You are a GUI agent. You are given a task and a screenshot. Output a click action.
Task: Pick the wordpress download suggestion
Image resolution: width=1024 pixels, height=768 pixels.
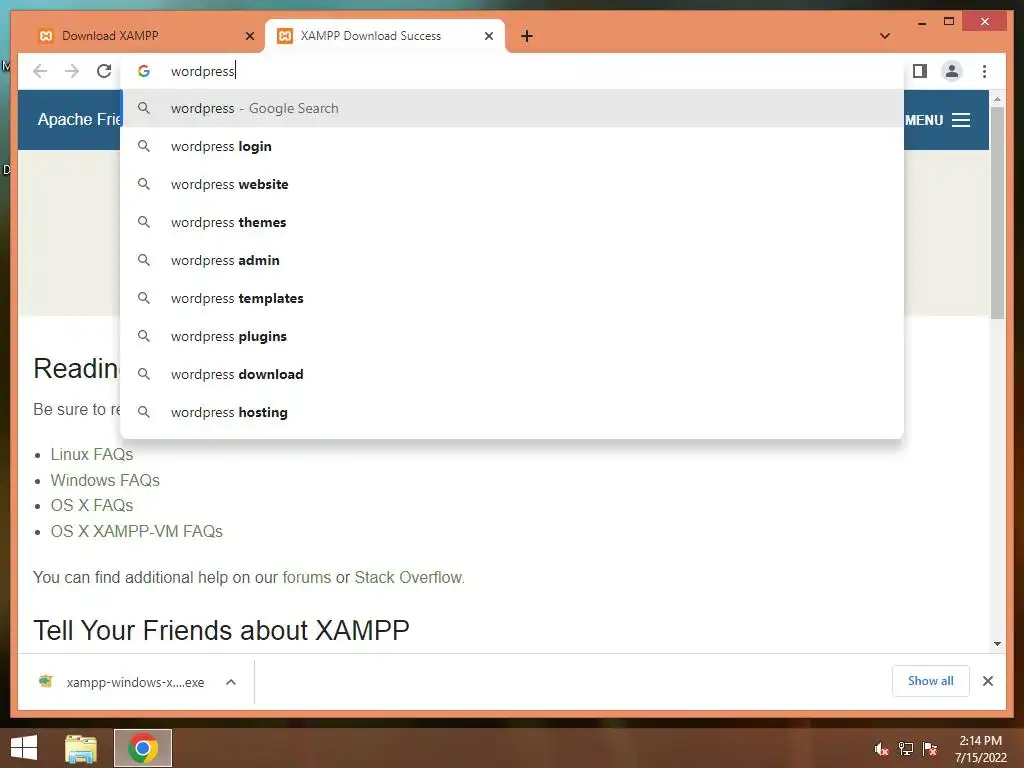tap(512, 374)
